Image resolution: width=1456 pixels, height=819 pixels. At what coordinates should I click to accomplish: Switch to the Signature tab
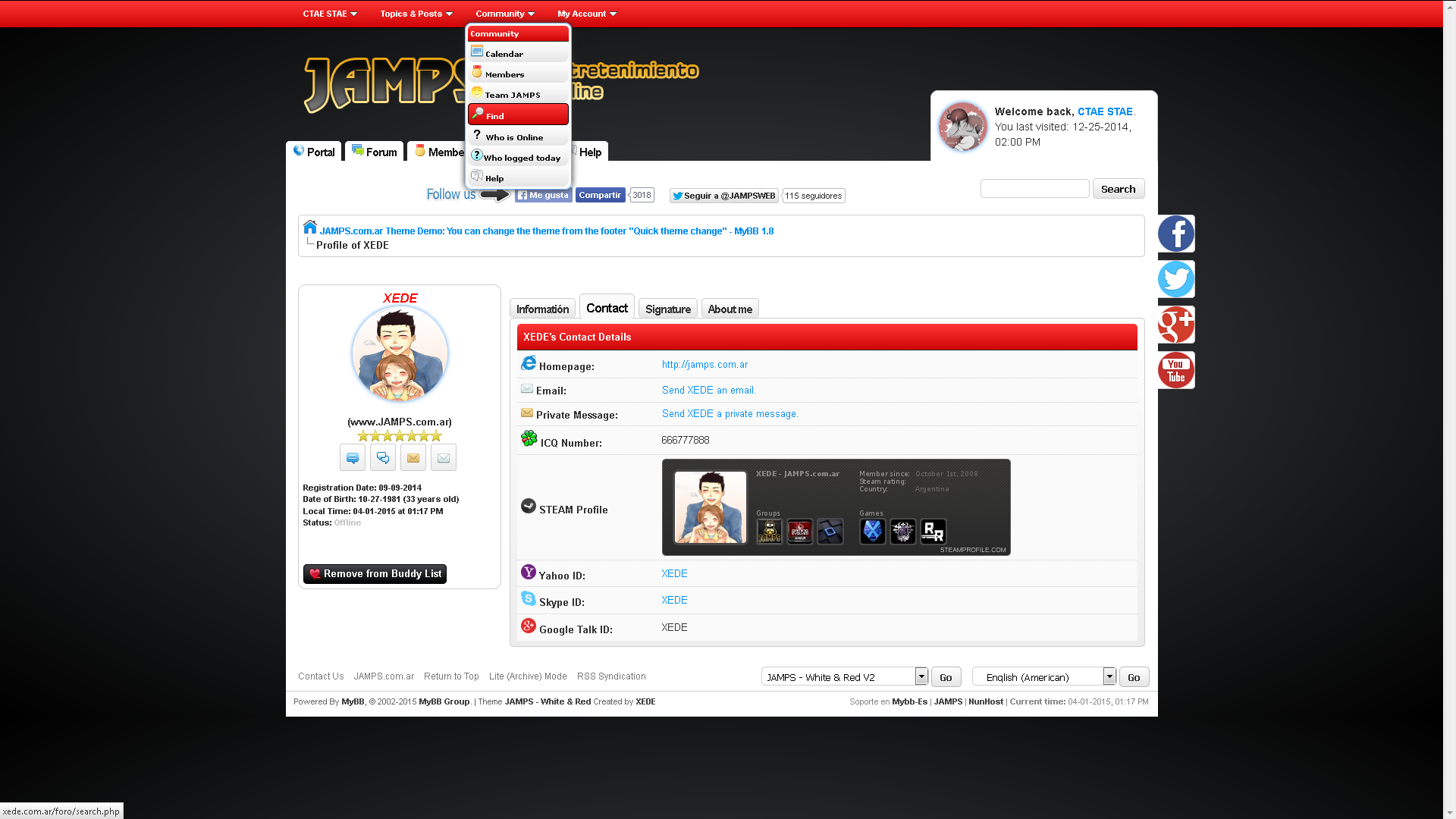[x=667, y=309]
